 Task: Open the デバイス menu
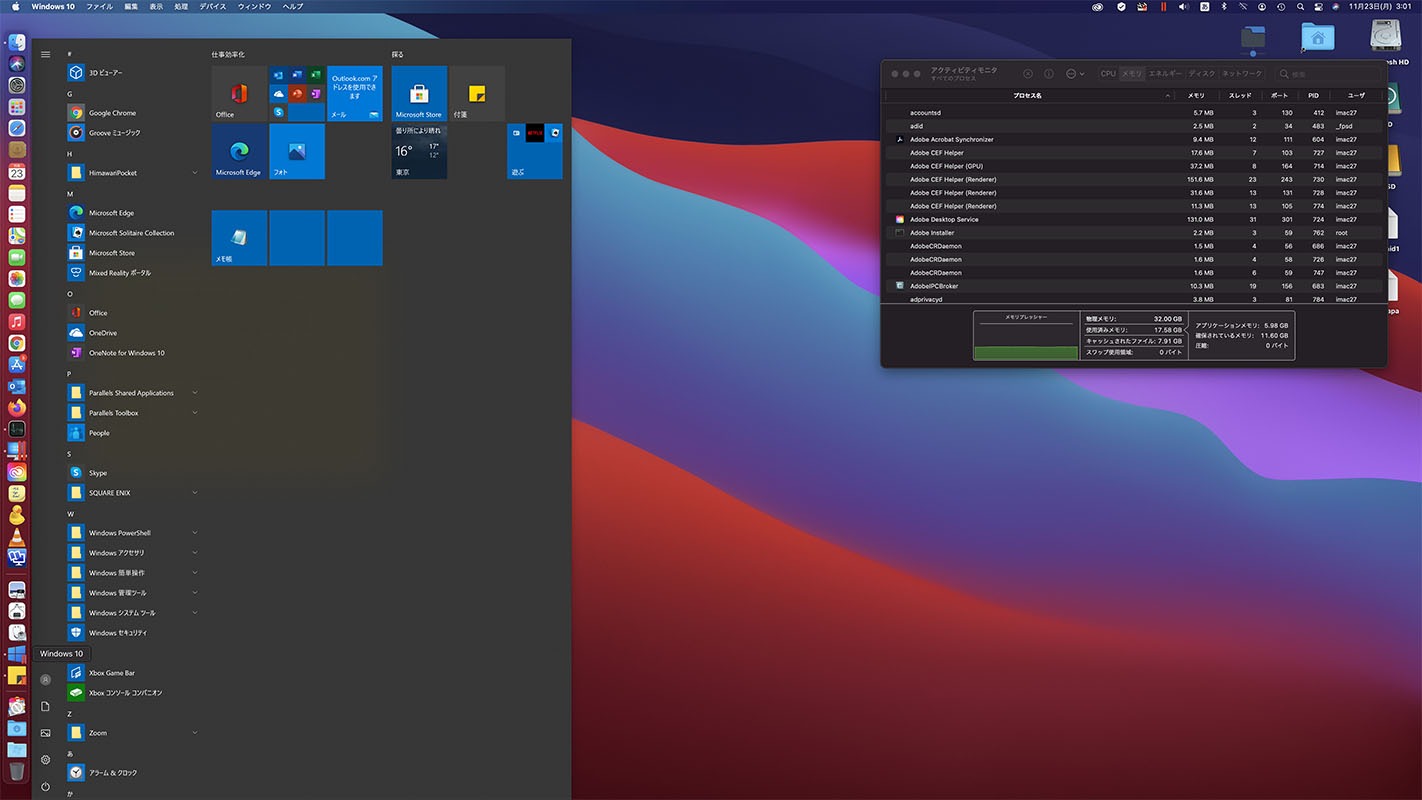(x=213, y=6)
